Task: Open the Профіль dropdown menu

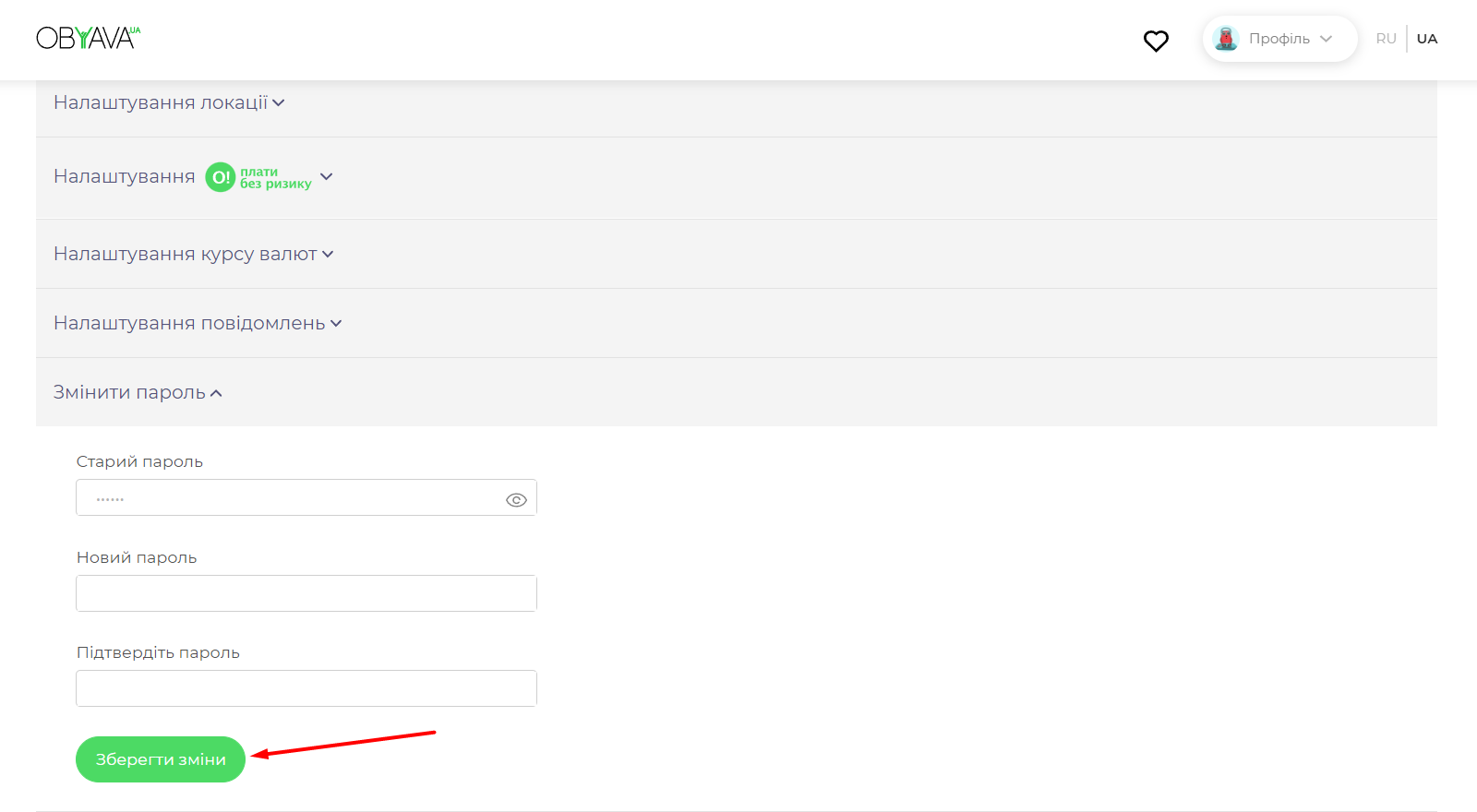Action: pyautogui.click(x=1279, y=39)
